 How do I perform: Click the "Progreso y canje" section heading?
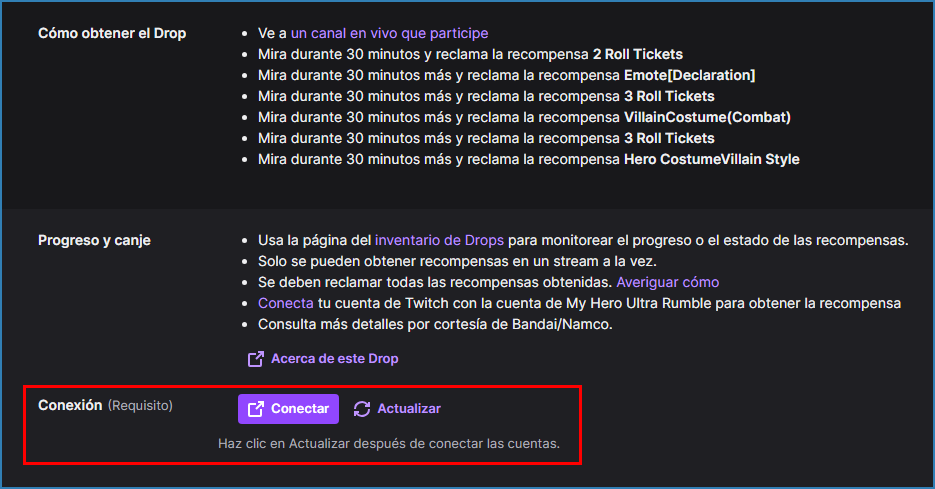[x=95, y=240]
